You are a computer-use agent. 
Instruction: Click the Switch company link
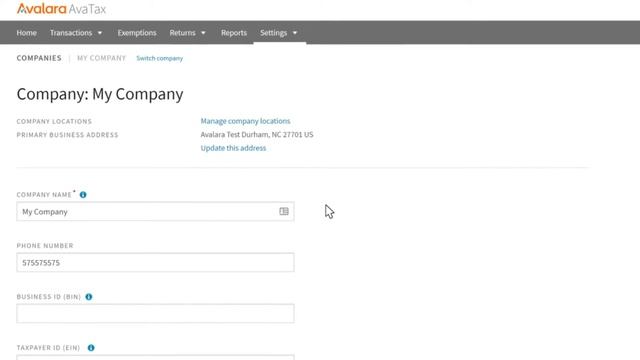click(160, 58)
